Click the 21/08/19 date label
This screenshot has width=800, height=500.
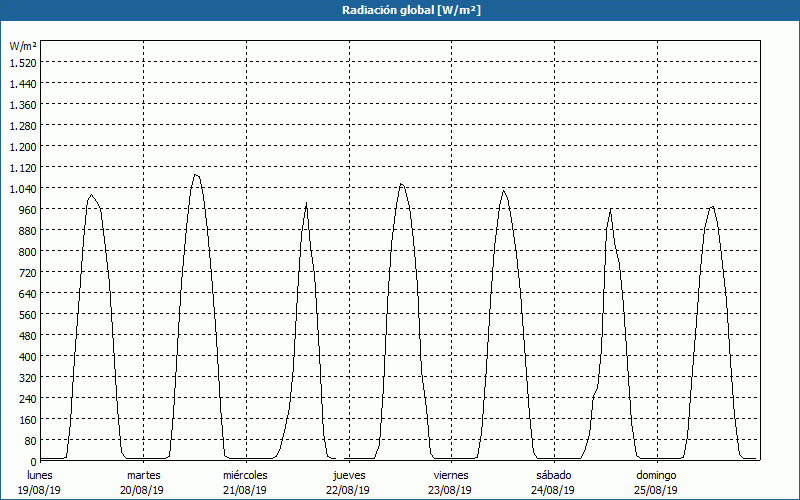(245, 490)
